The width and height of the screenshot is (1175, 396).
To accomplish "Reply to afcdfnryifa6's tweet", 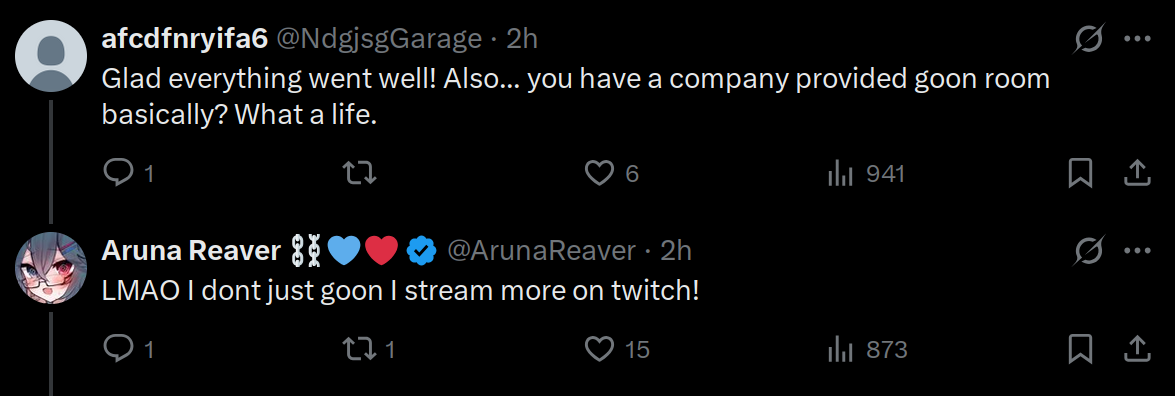I will 127,174.
